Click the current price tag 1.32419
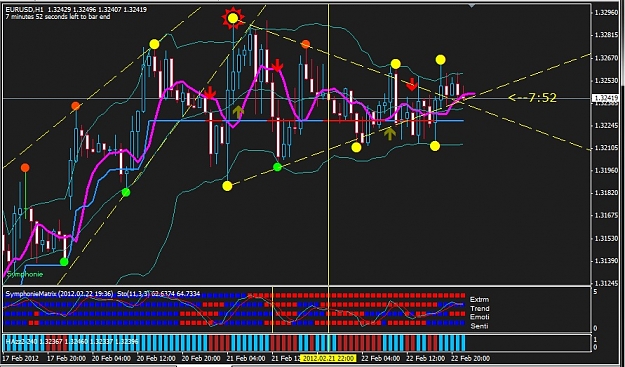This screenshot has width=625, height=367. tap(605, 98)
